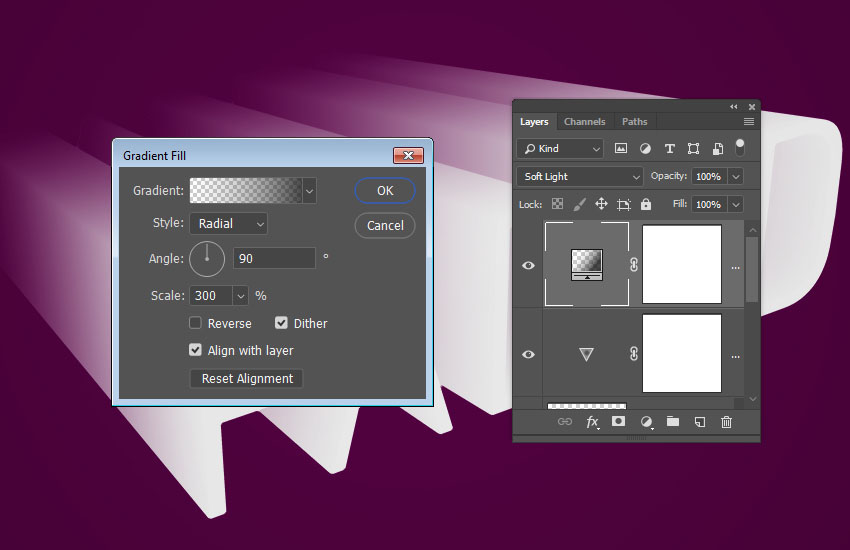Screen dimensions: 850x550
Task: Click the Fill 100% field
Action: 710,204
